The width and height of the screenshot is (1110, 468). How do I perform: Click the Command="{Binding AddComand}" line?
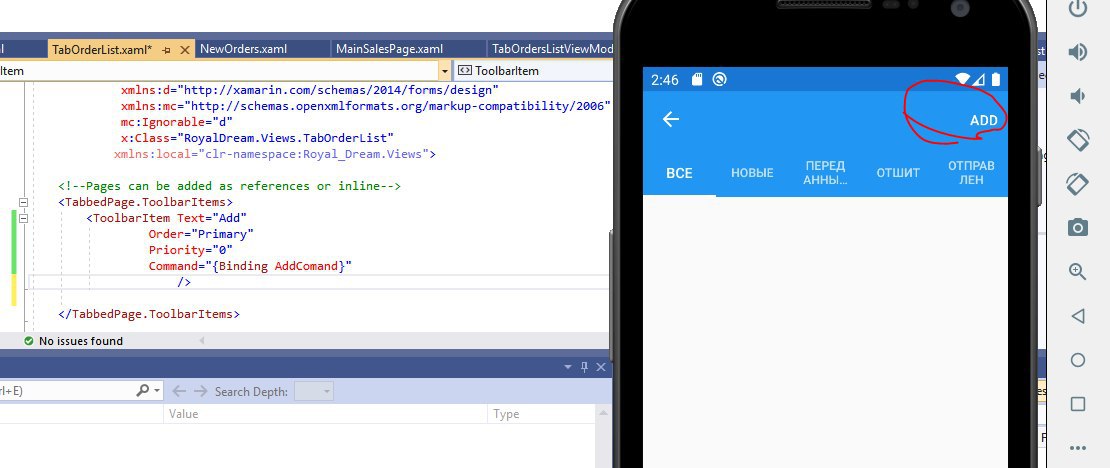click(x=250, y=266)
